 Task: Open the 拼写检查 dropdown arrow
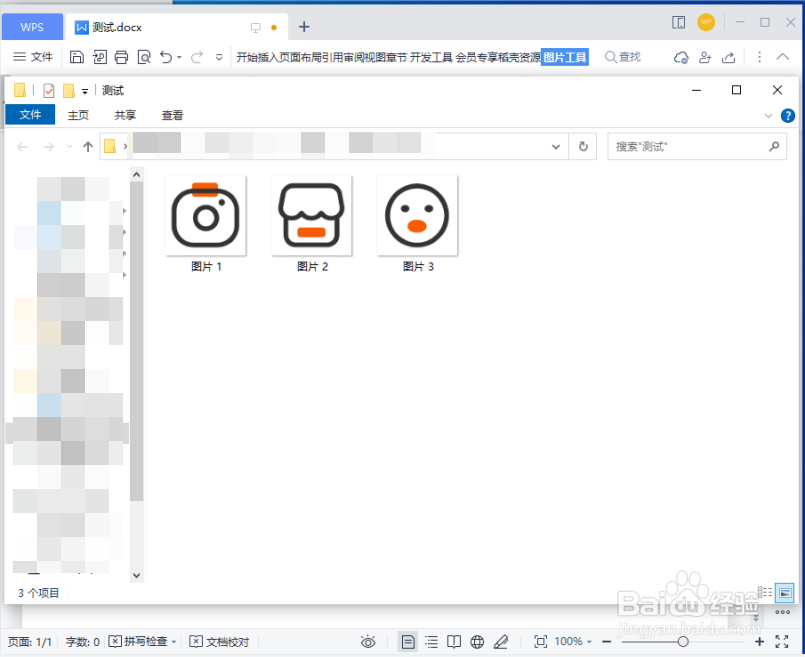click(174, 642)
